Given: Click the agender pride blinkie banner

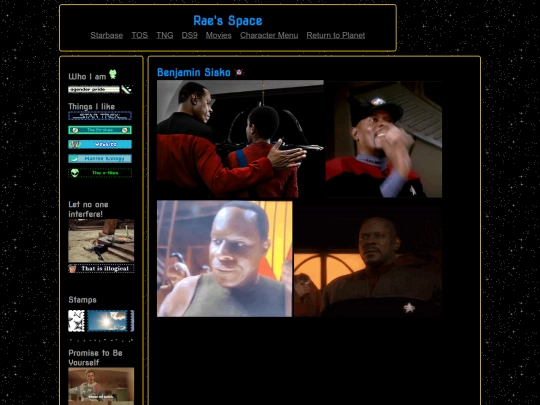Looking at the screenshot, I should point(94,90).
